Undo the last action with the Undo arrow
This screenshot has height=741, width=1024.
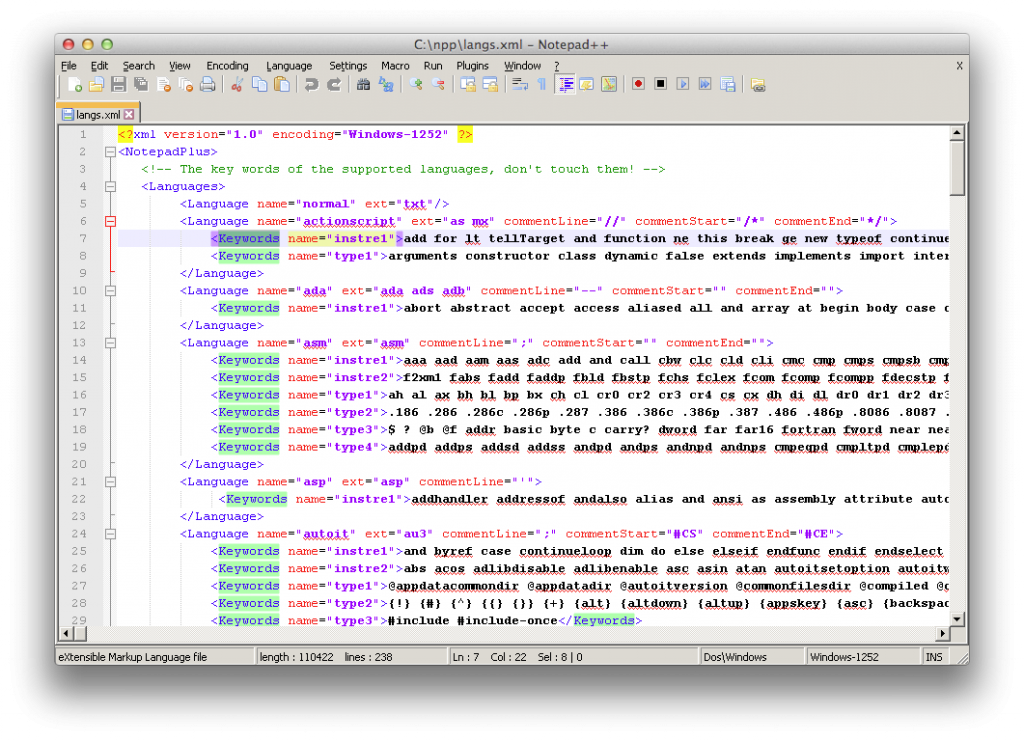click(312, 85)
